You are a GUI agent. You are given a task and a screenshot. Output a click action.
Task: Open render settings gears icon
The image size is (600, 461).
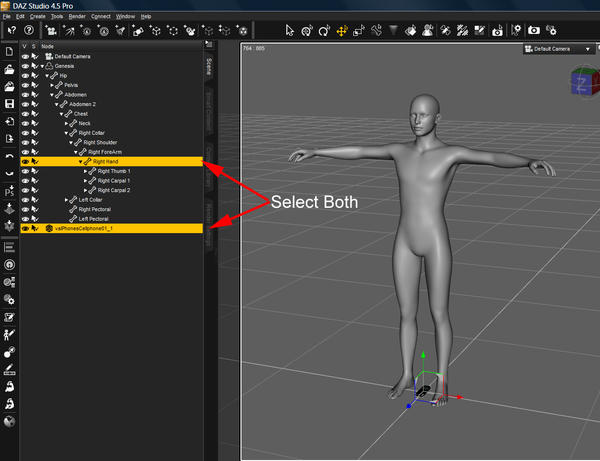(x=551, y=30)
